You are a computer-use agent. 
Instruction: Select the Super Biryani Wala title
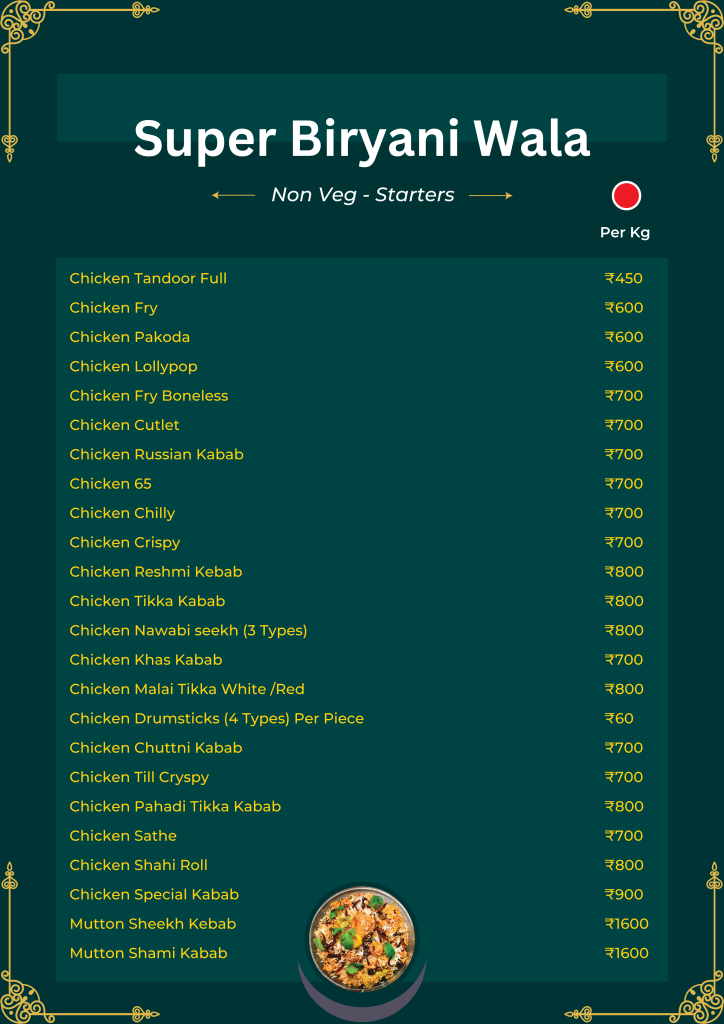click(361, 138)
